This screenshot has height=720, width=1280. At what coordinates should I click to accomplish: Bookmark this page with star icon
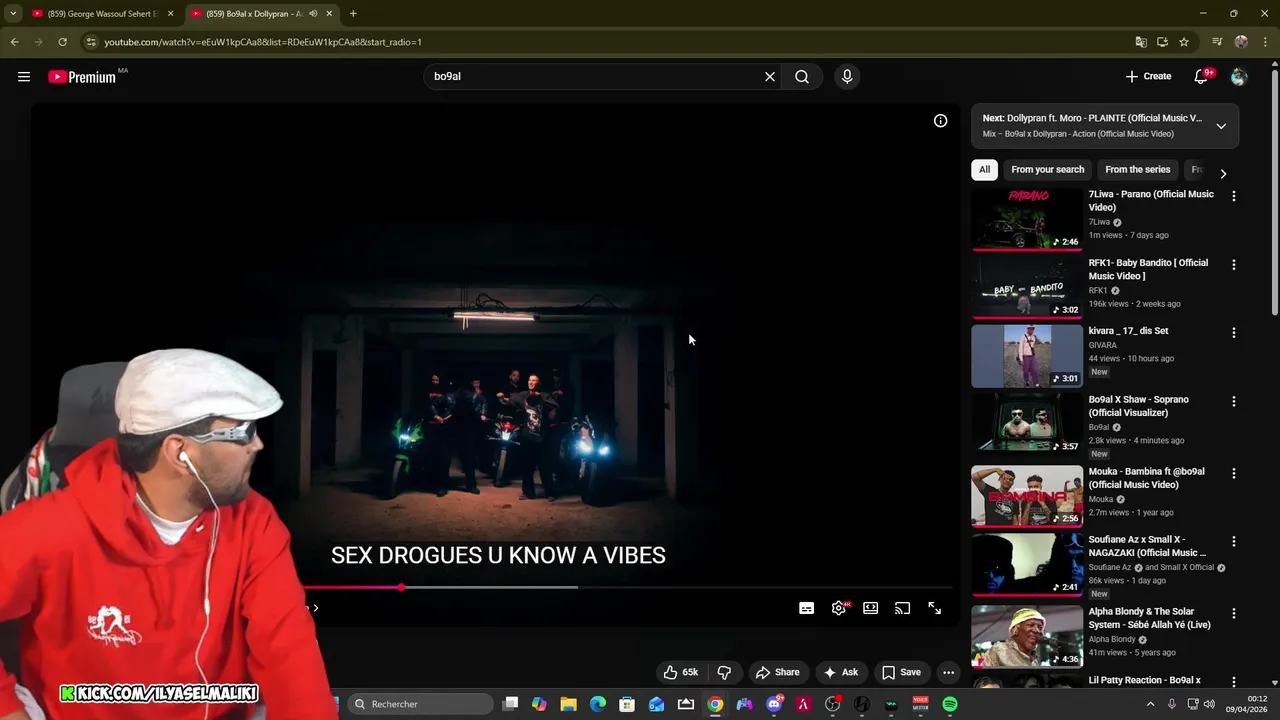coord(1184,42)
